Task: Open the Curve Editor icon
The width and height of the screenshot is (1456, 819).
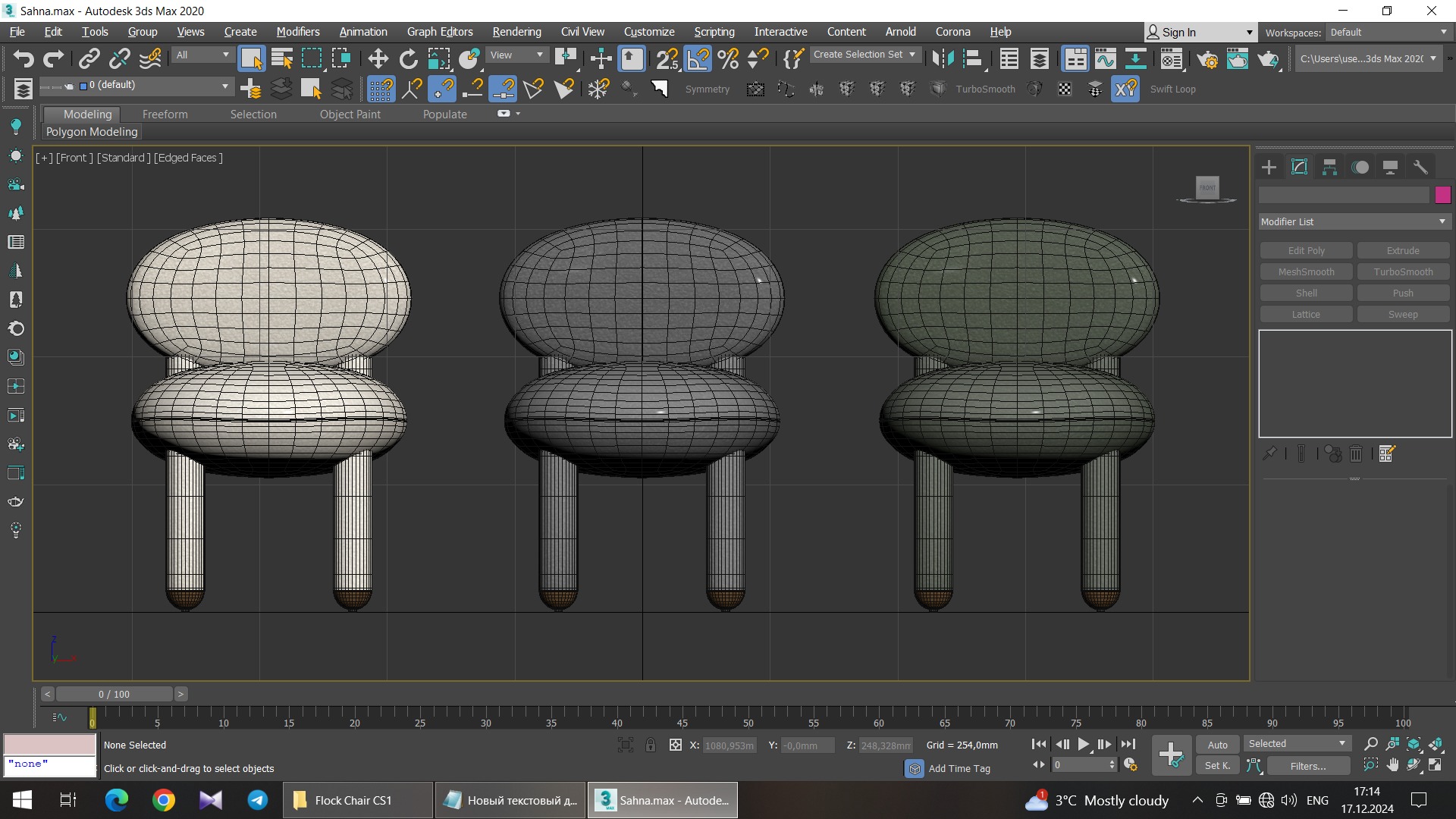Action: (1106, 58)
